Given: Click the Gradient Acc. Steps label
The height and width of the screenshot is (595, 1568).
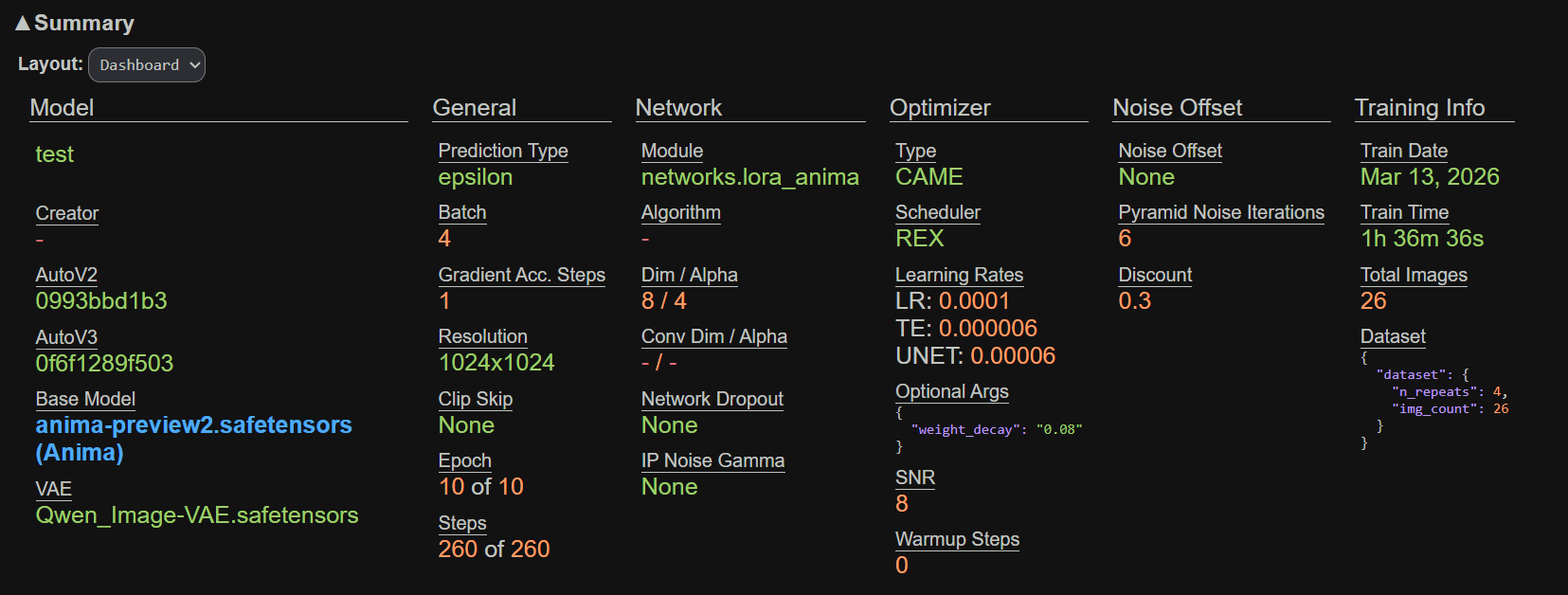Looking at the screenshot, I should (522, 275).
